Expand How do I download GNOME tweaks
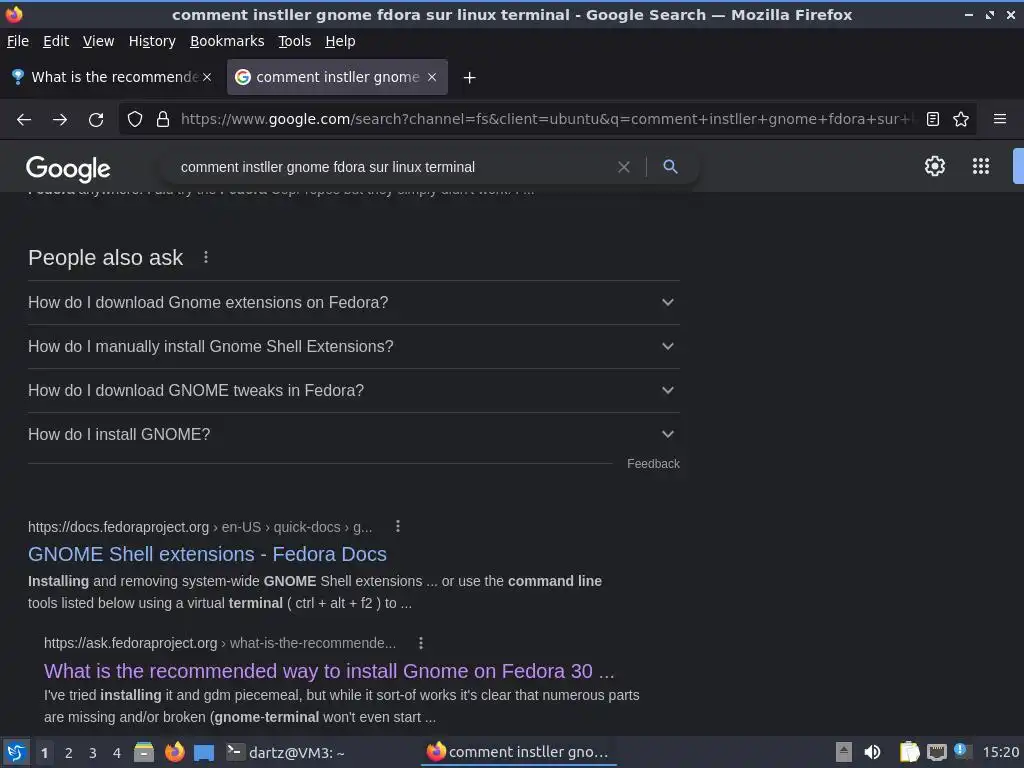This screenshot has height=768, width=1024. coord(353,390)
